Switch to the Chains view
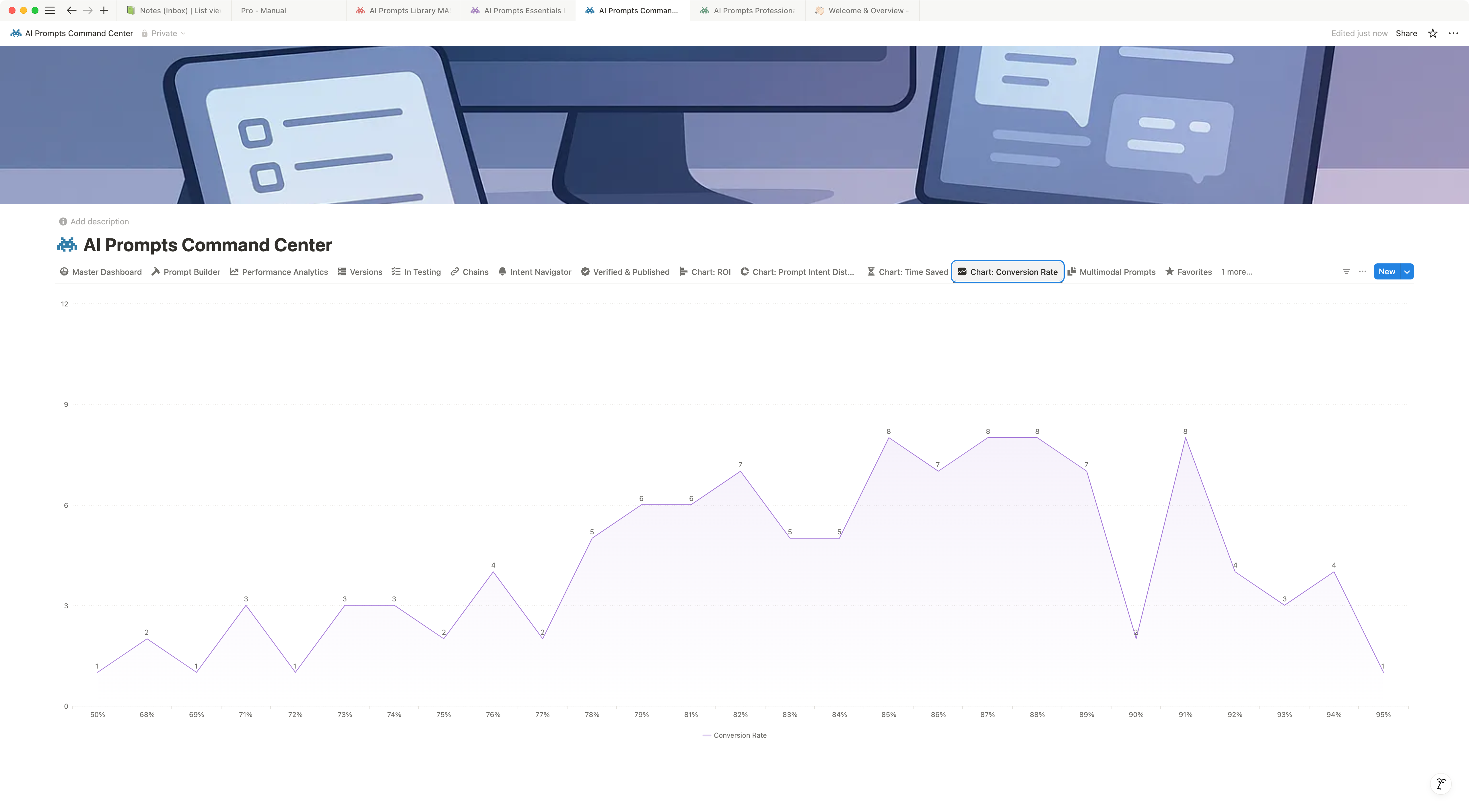 469,272
